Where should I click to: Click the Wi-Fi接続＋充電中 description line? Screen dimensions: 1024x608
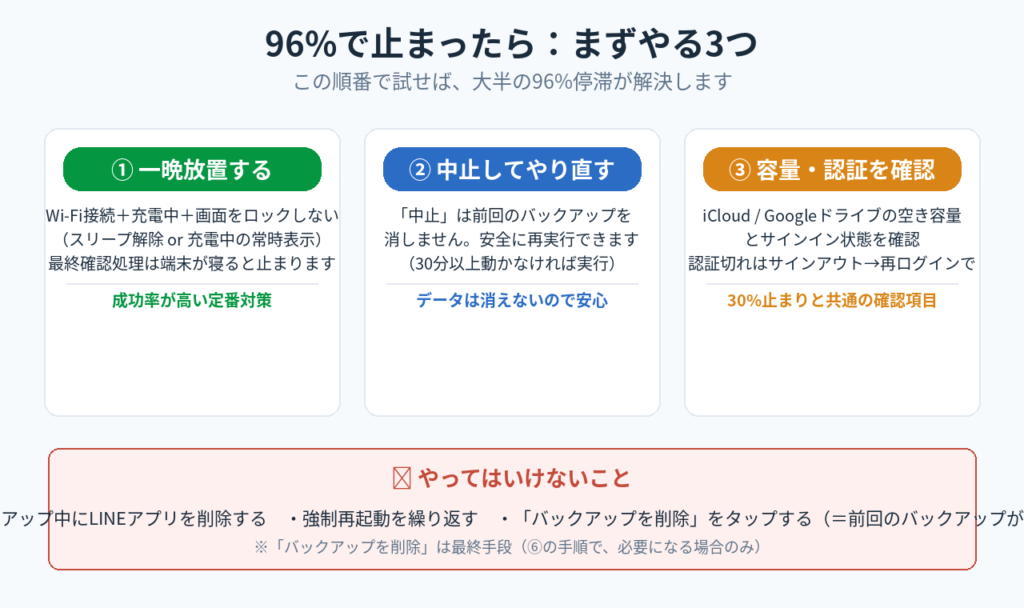click(x=192, y=216)
